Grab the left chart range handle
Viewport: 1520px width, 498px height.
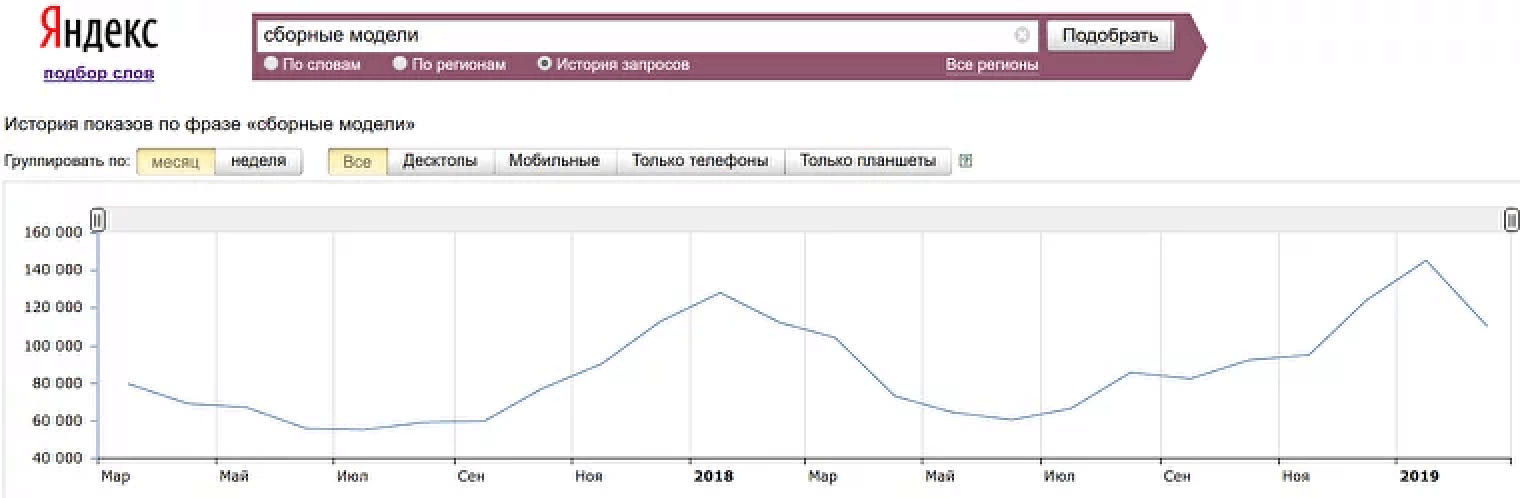coord(98,219)
